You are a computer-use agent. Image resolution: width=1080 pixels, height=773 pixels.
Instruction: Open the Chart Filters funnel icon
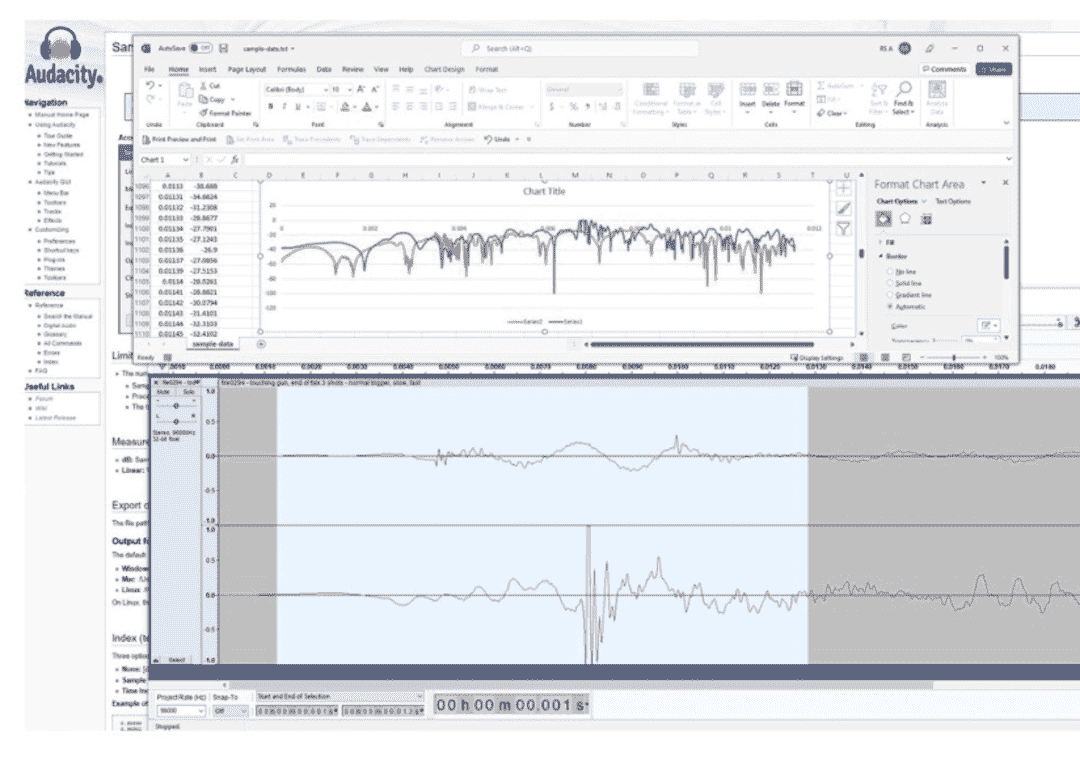pyautogui.click(x=843, y=229)
